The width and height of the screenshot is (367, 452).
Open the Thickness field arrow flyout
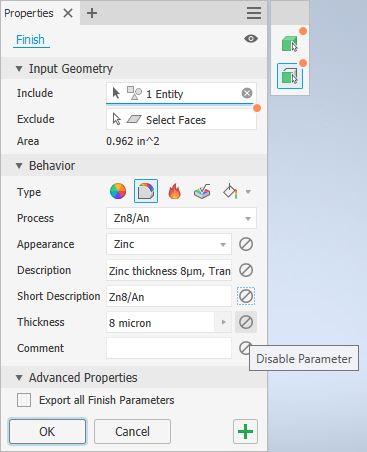223,322
